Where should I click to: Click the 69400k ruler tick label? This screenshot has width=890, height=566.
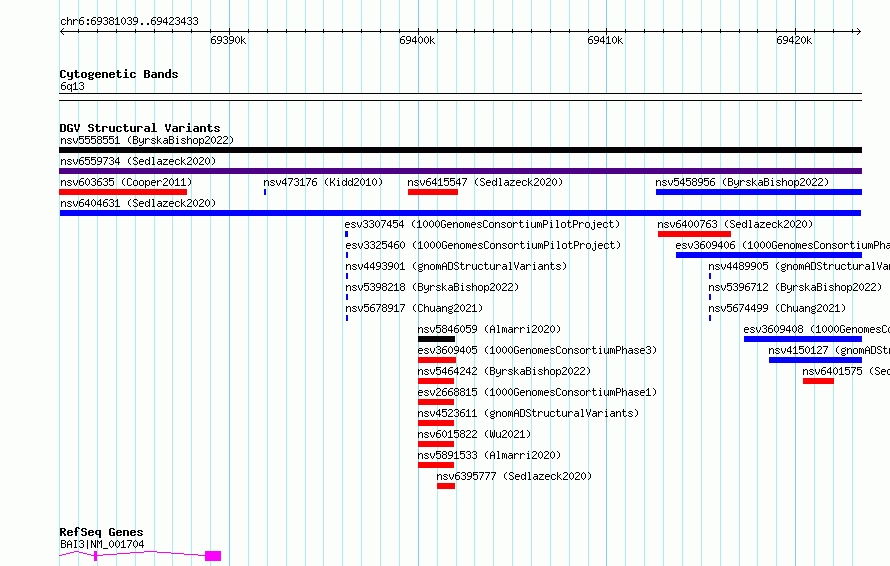(x=417, y=40)
